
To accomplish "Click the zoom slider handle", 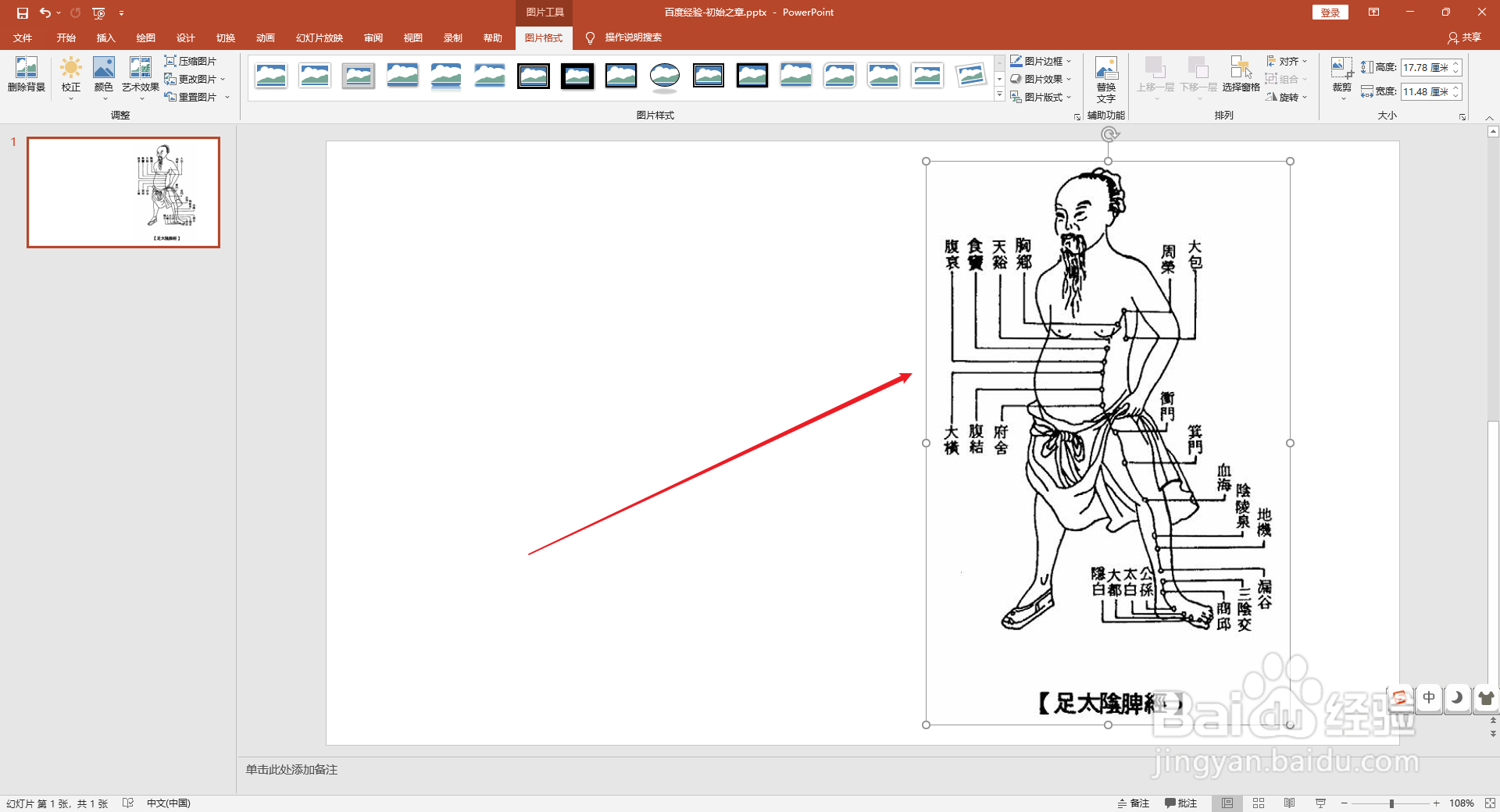I will click(x=1391, y=803).
